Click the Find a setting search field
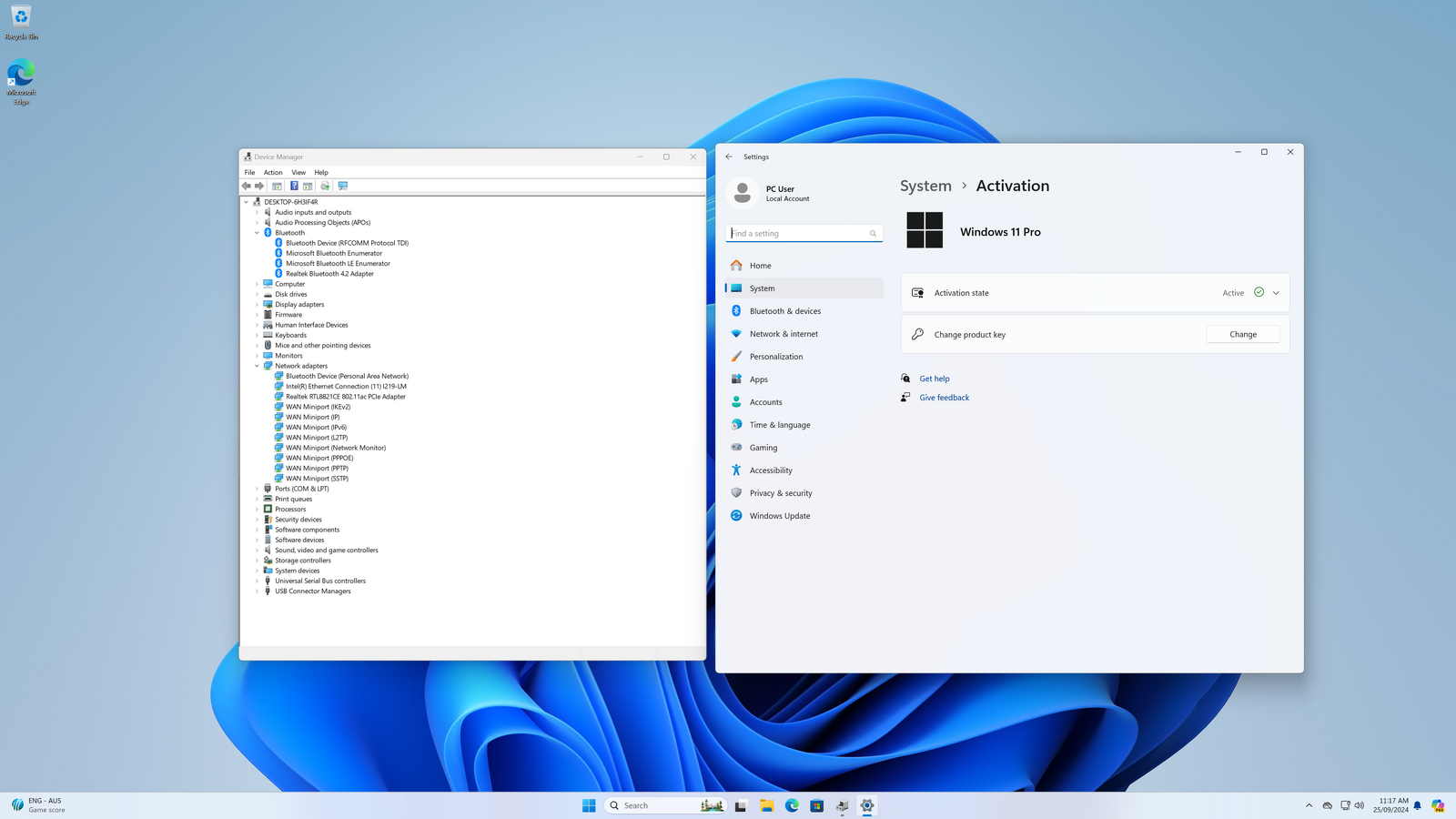Image resolution: width=1456 pixels, height=819 pixels. (804, 234)
